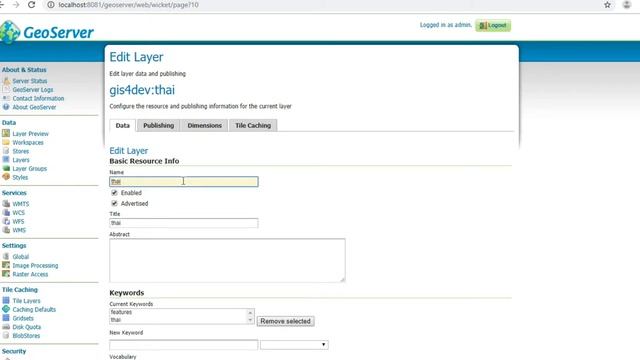Toggle the Advertised checkbox

(x=114, y=203)
